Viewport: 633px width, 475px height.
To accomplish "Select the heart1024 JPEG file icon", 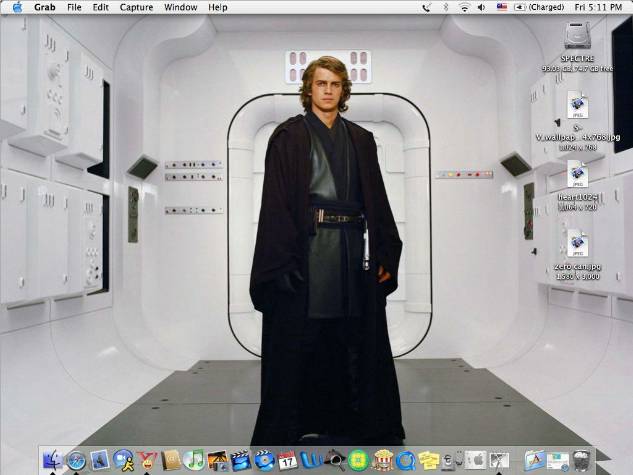I will [578, 174].
